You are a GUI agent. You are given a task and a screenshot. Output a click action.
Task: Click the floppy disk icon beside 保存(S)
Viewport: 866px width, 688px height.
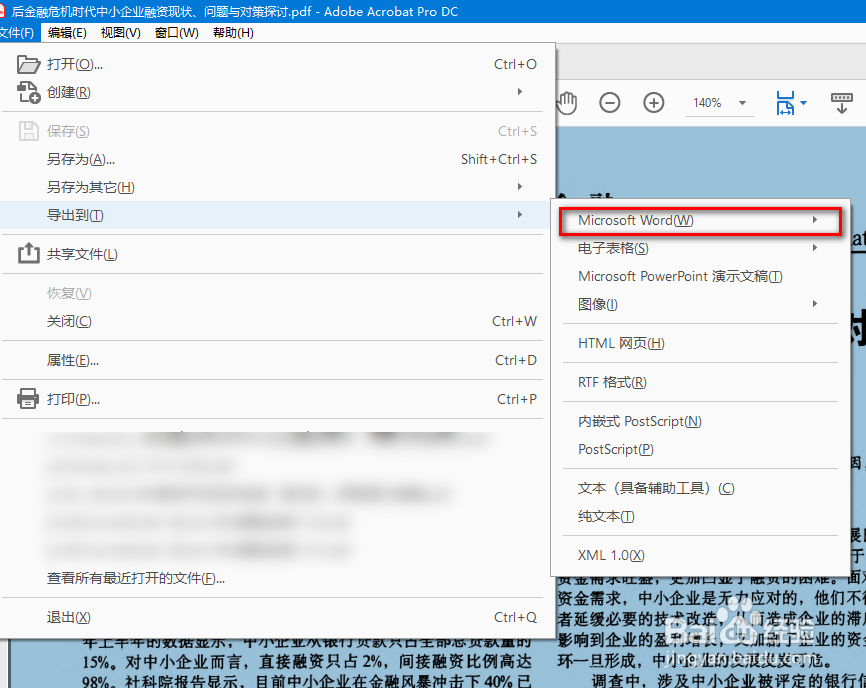[x=29, y=131]
